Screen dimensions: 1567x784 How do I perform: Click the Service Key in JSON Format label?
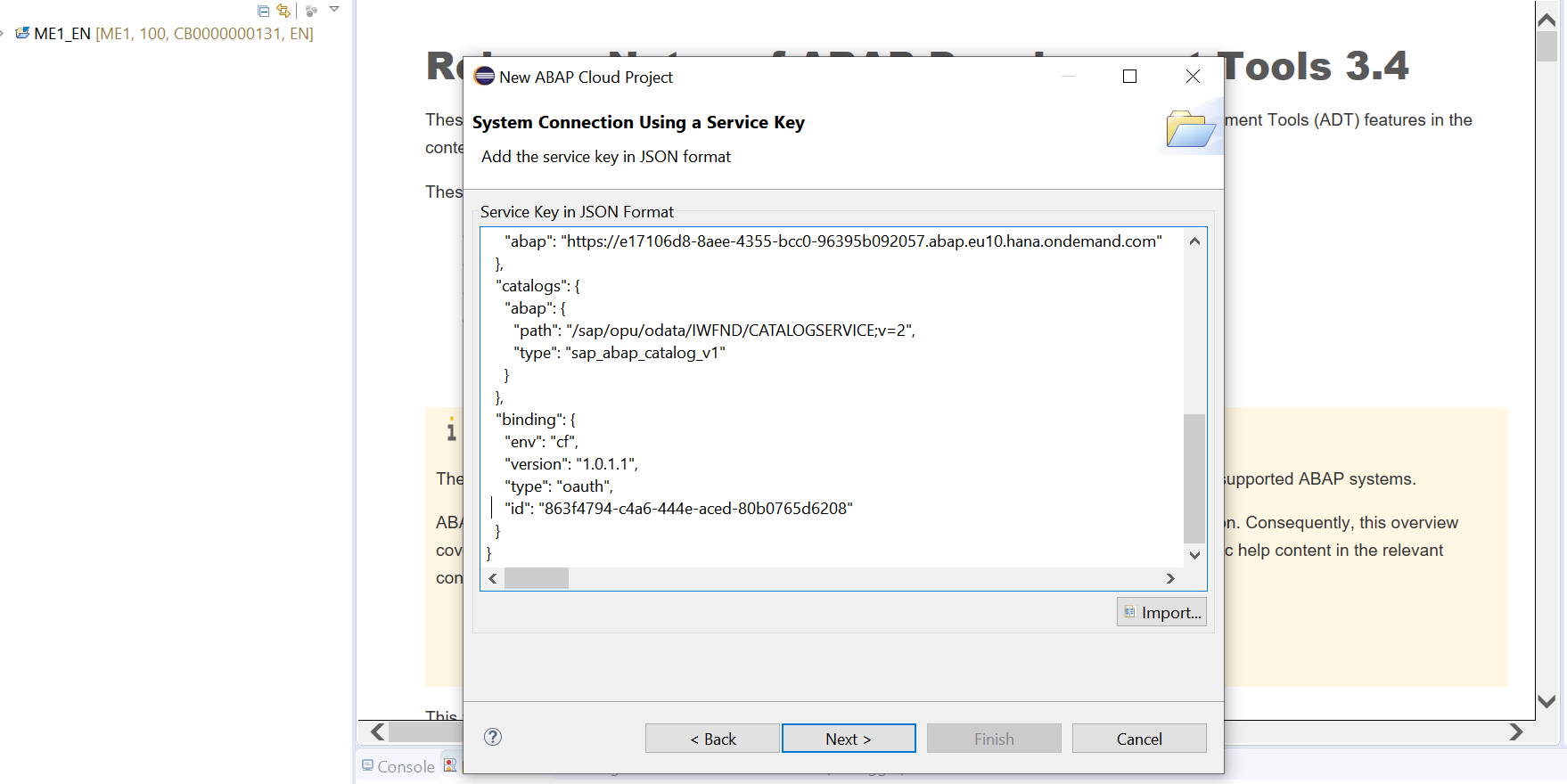(577, 212)
